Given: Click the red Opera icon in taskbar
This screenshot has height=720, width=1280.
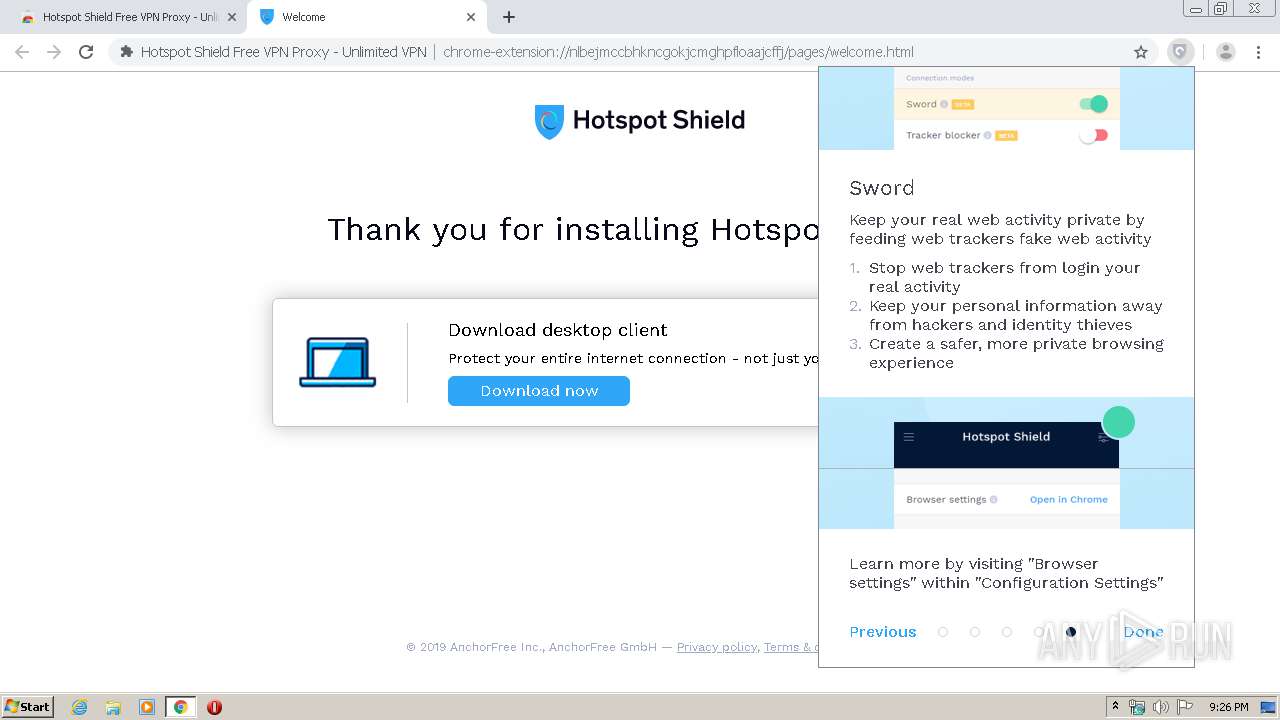Looking at the screenshot, I should [214, 707].
